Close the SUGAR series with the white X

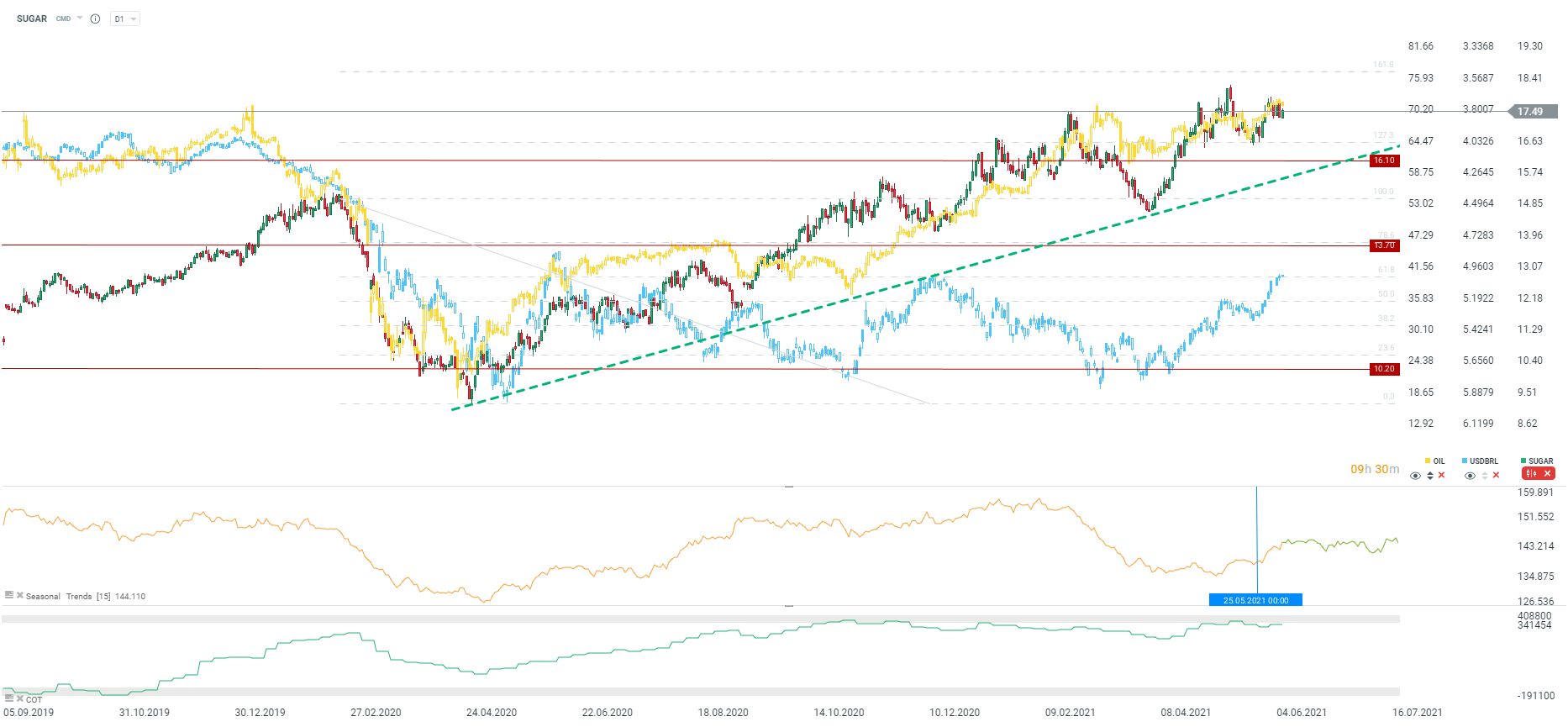pos(1547,474)
